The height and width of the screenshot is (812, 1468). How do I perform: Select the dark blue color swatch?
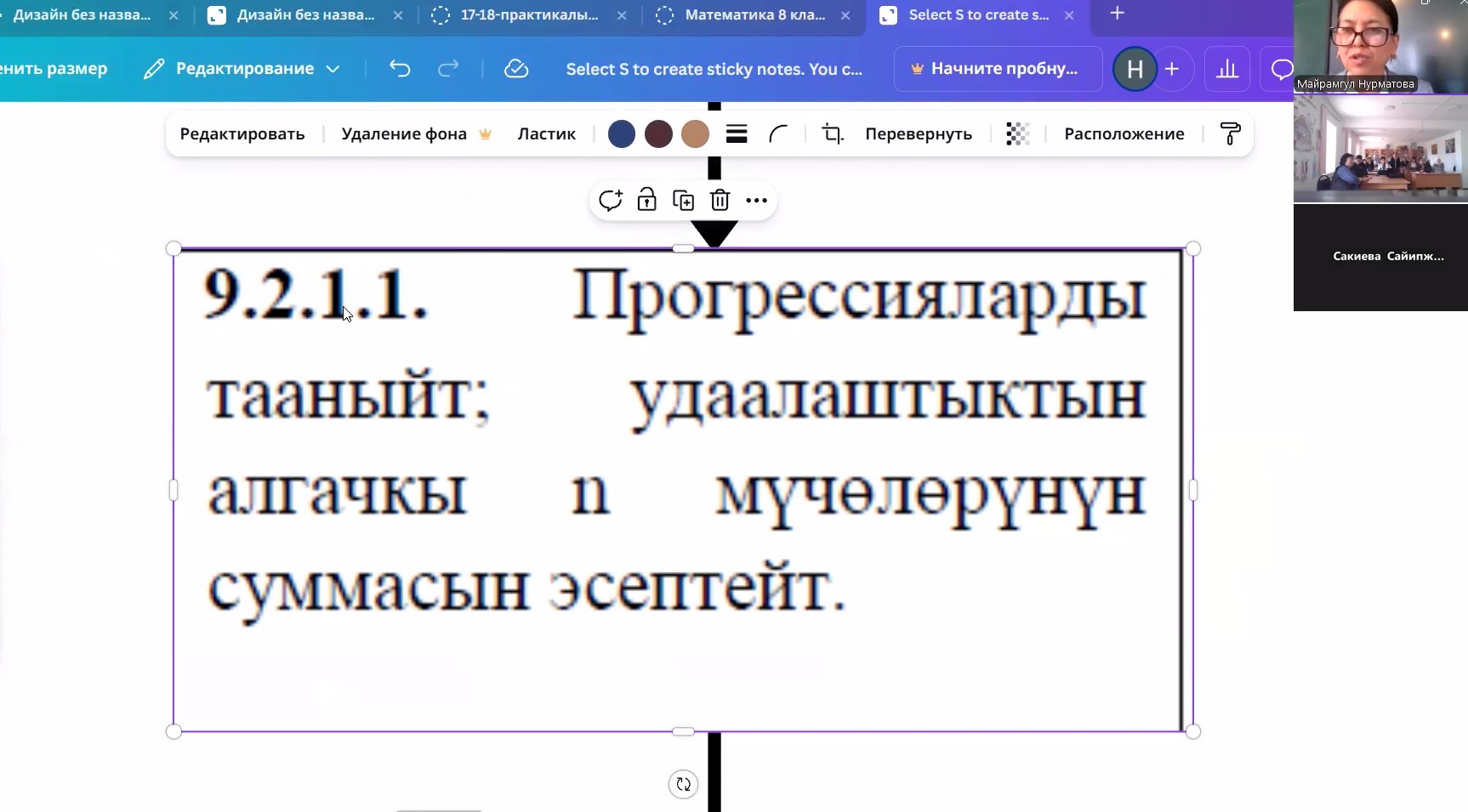click(x=622, y=133)
